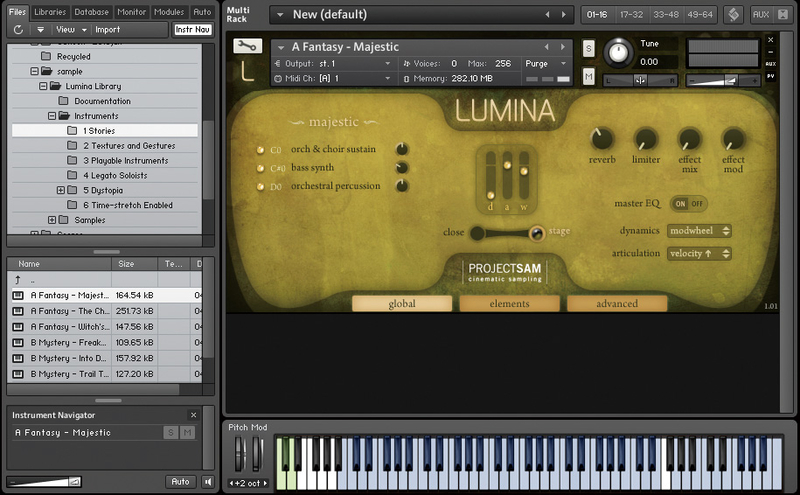Collapse the Instruments folder
The image size is (800, 495).
[52, 116]
